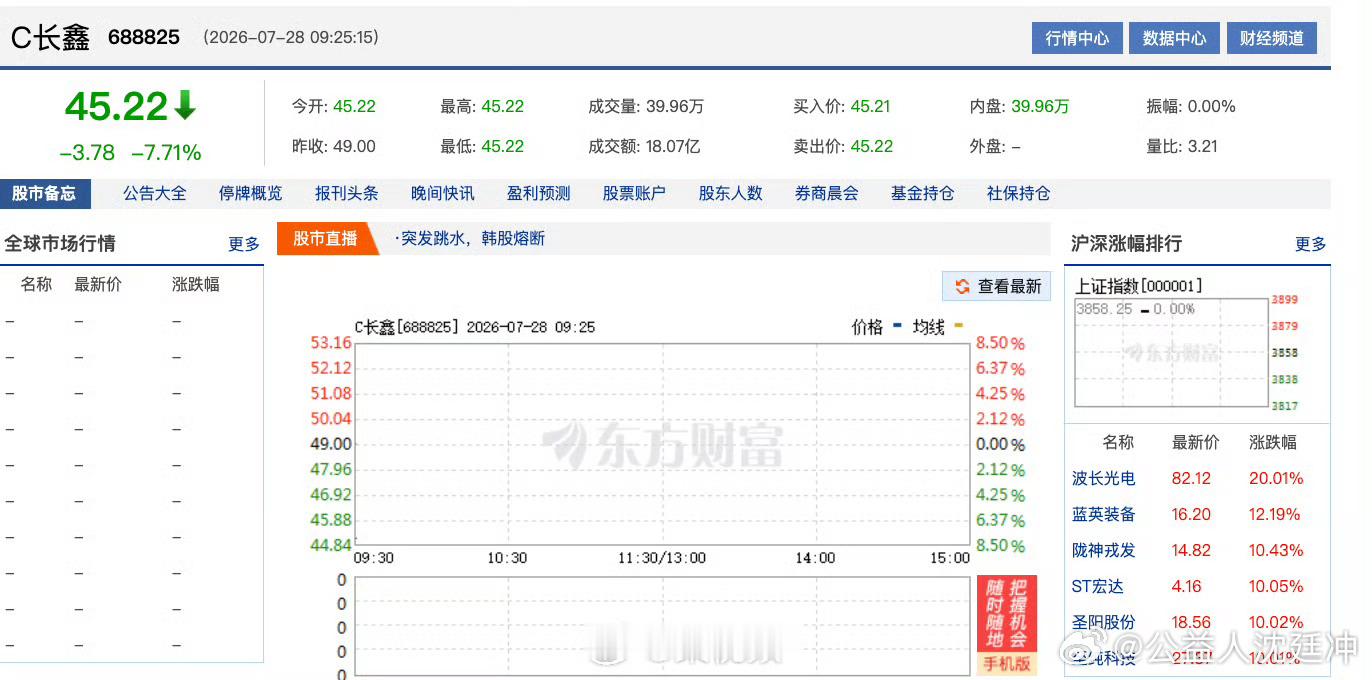Open the 圣阳股份 stock link
Viewport: 1372px width, 680px height.
coord(1104,622)
